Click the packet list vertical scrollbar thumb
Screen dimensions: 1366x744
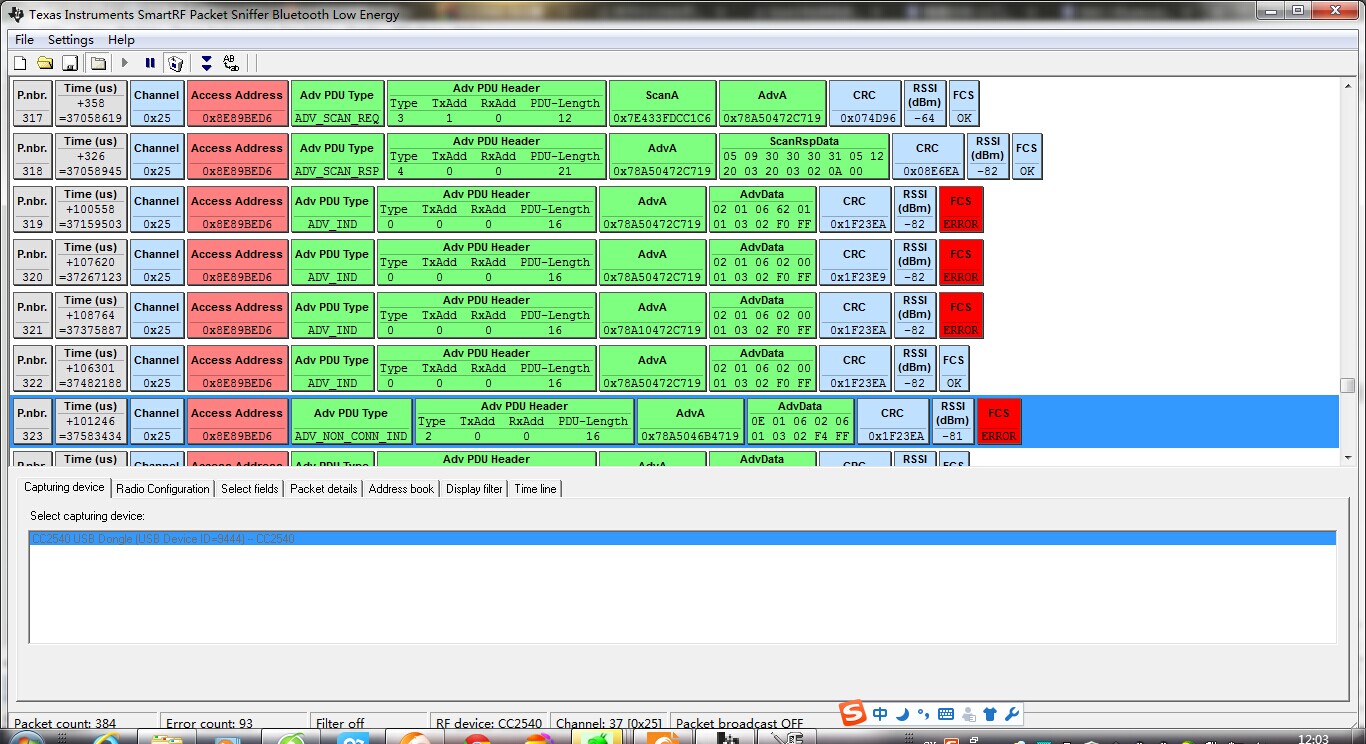pyautogui.click(x=1348, y=386)
